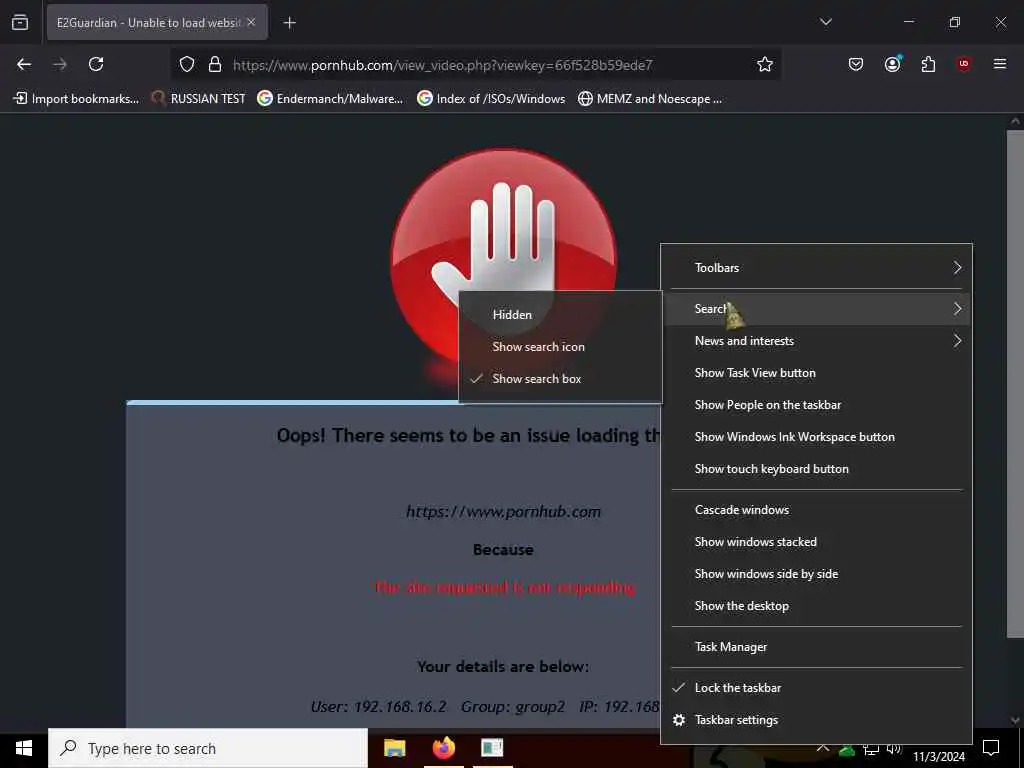Open Task Manager from context menu

click(x=816, y=647)
